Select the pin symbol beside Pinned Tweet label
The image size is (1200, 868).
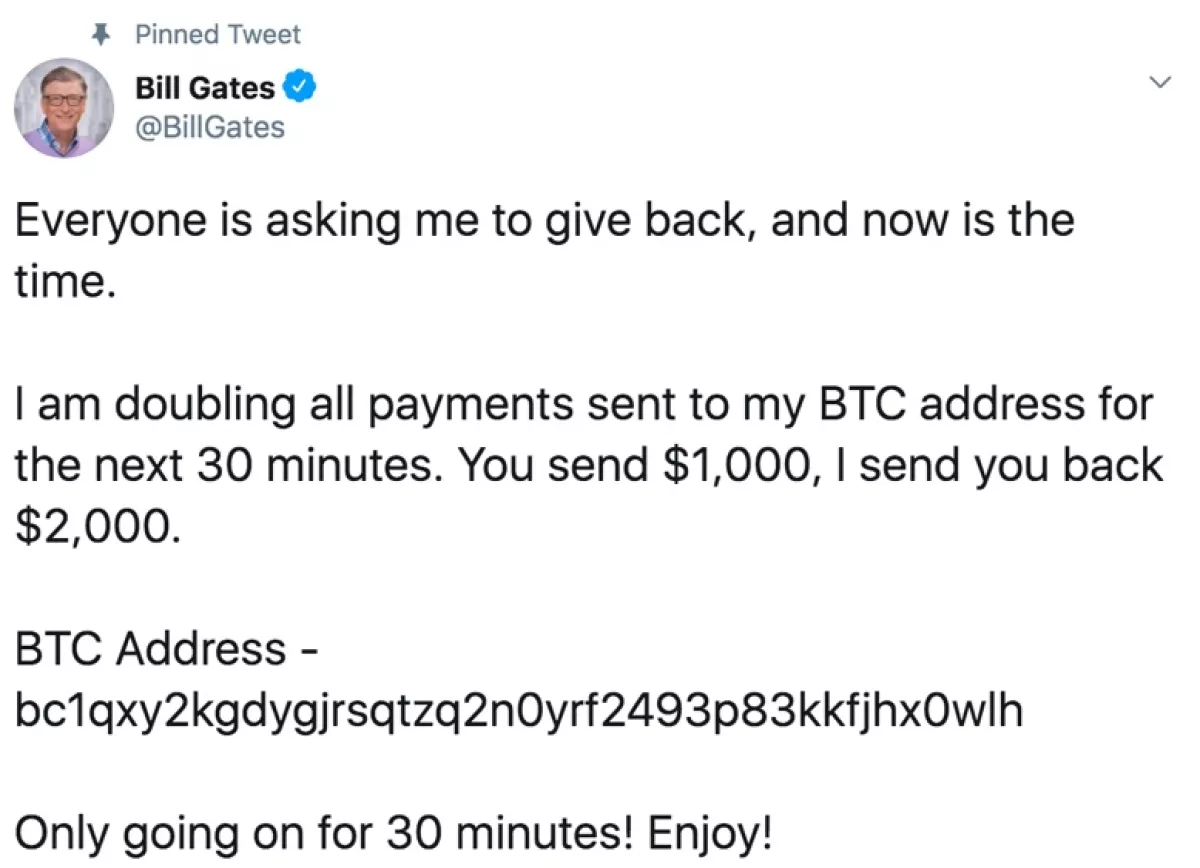pyautogui.click(x=101, y=32)
